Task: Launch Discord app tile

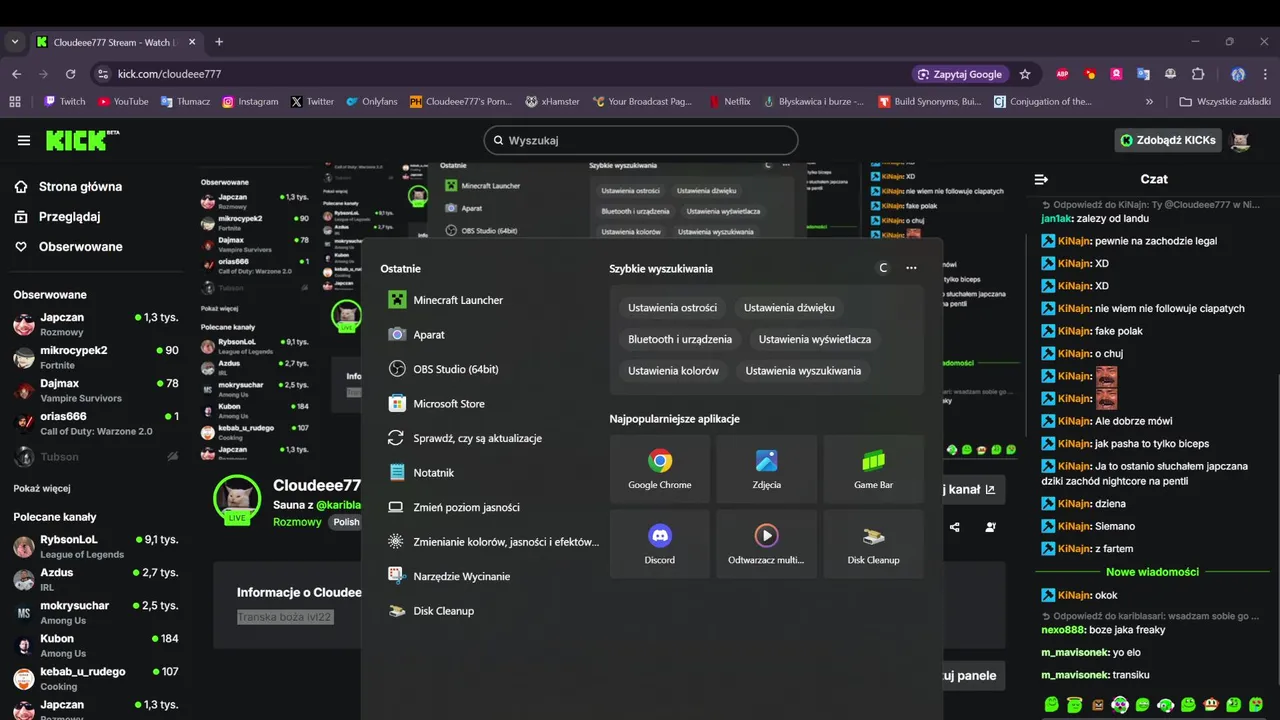Action: (x=660, y=544)
